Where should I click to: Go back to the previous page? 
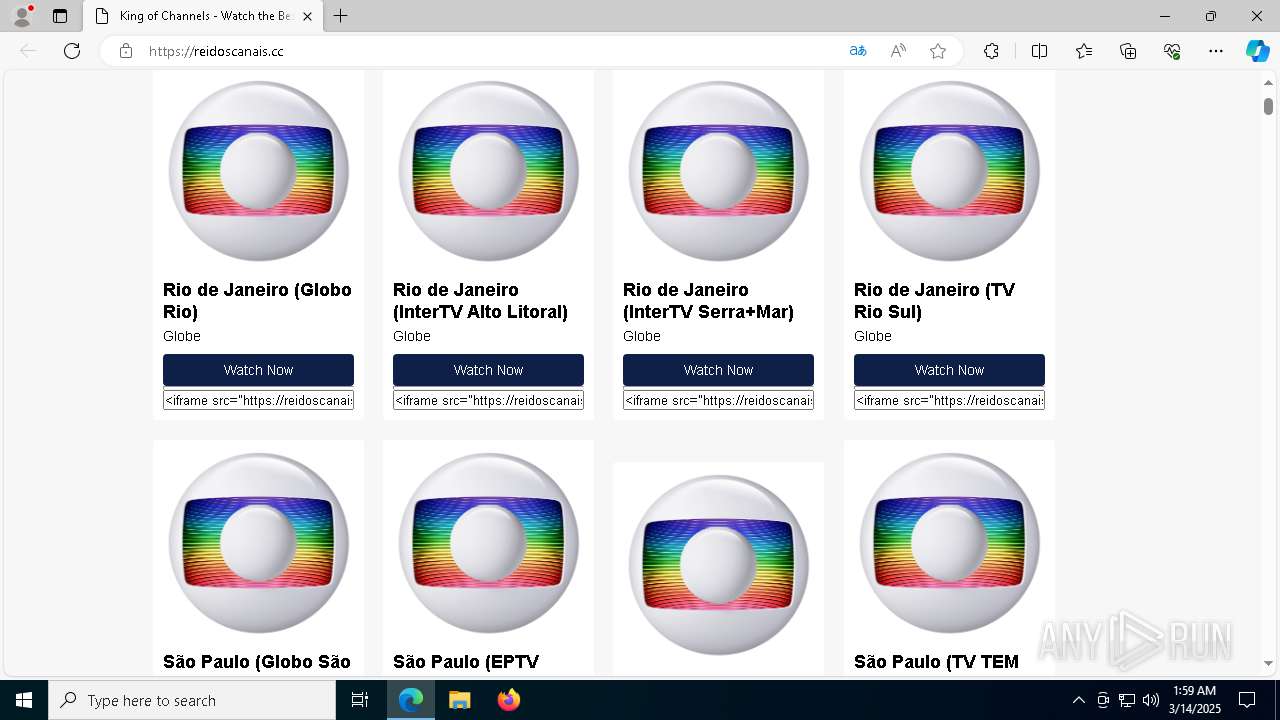pyautogui.click(x=28, y=51)
